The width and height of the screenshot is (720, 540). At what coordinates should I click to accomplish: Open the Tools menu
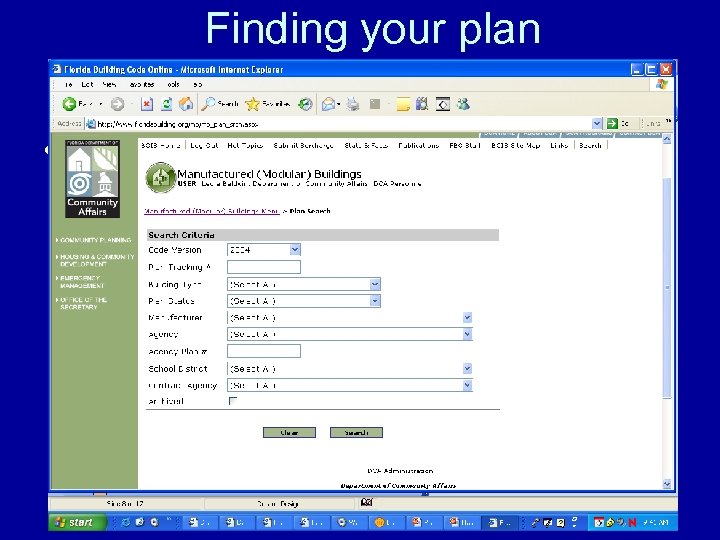tap(173, 84)
